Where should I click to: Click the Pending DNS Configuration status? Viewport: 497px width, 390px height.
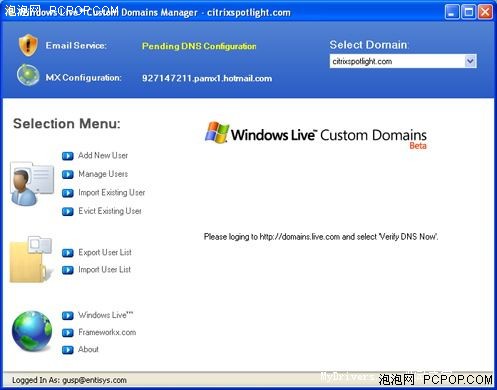[199, 46]
